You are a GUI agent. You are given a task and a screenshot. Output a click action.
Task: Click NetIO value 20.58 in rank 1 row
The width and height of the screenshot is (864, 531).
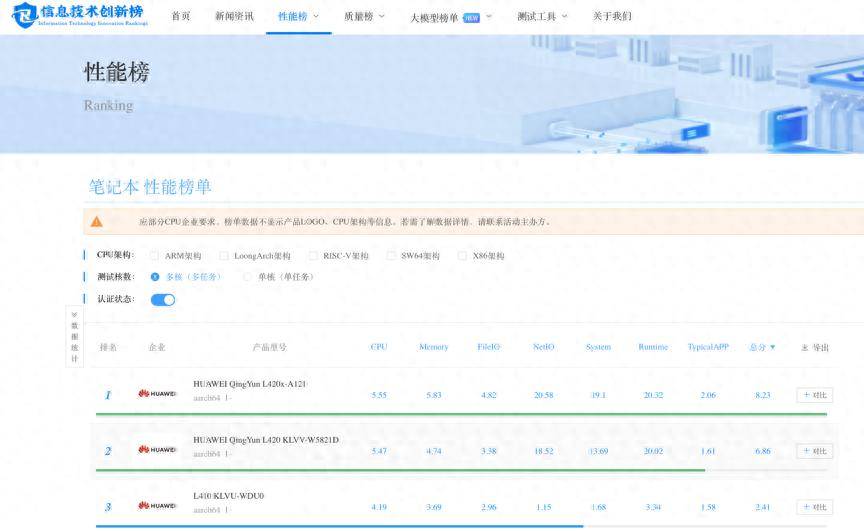pyautogui.click(x=544, y=395)
